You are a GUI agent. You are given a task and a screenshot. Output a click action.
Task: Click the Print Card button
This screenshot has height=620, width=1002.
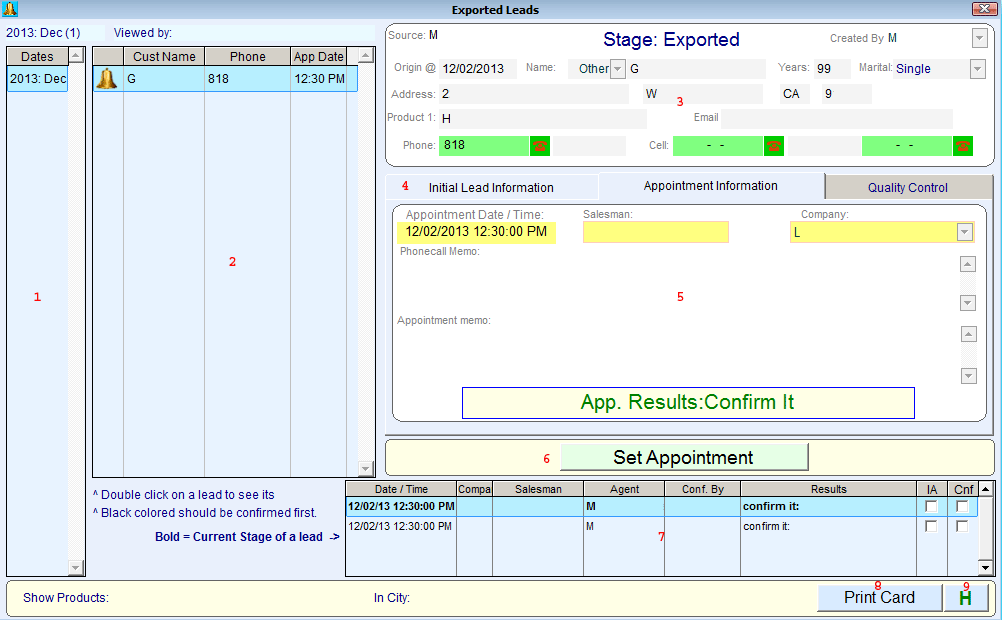click(879, 598)
